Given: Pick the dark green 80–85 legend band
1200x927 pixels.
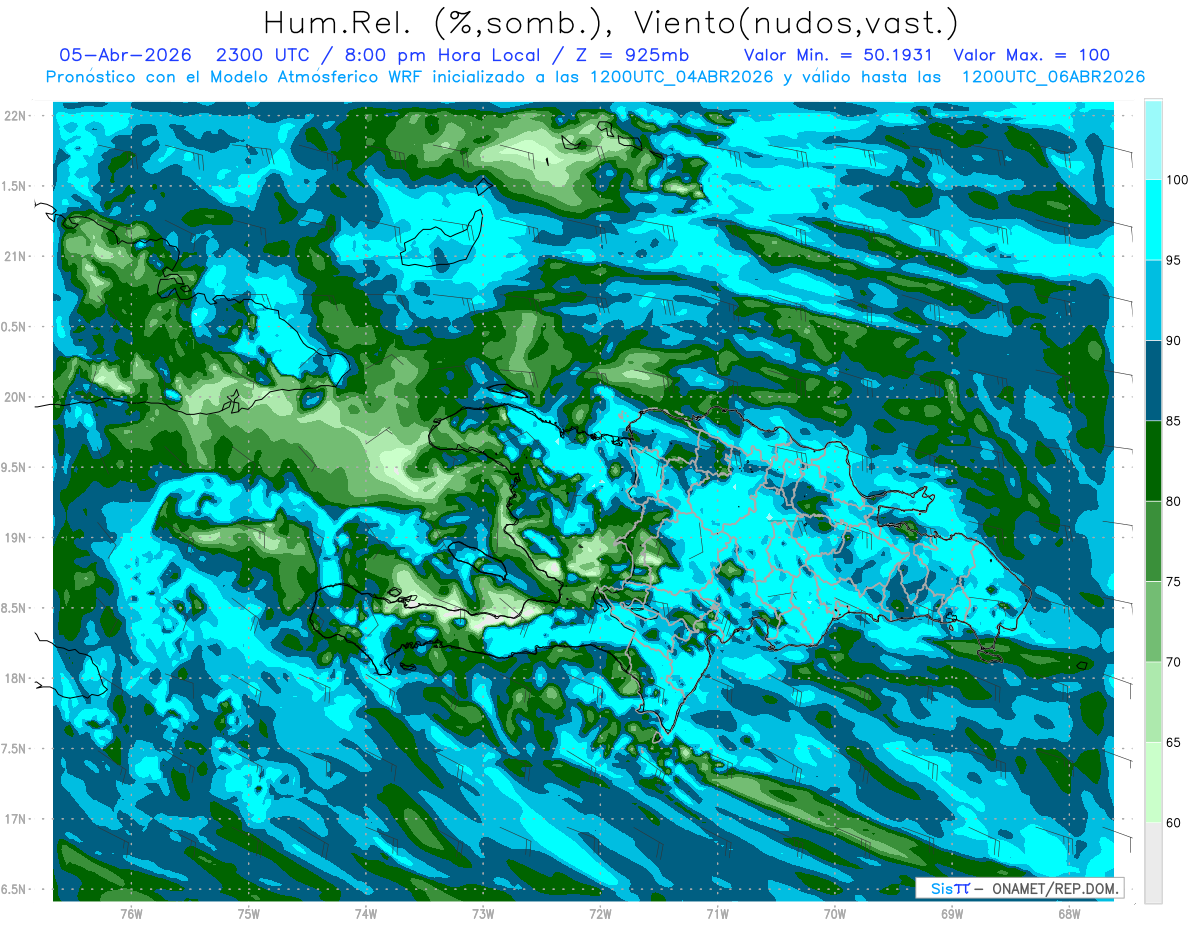Looking at the screenshot, I should tap(1153, 461).
